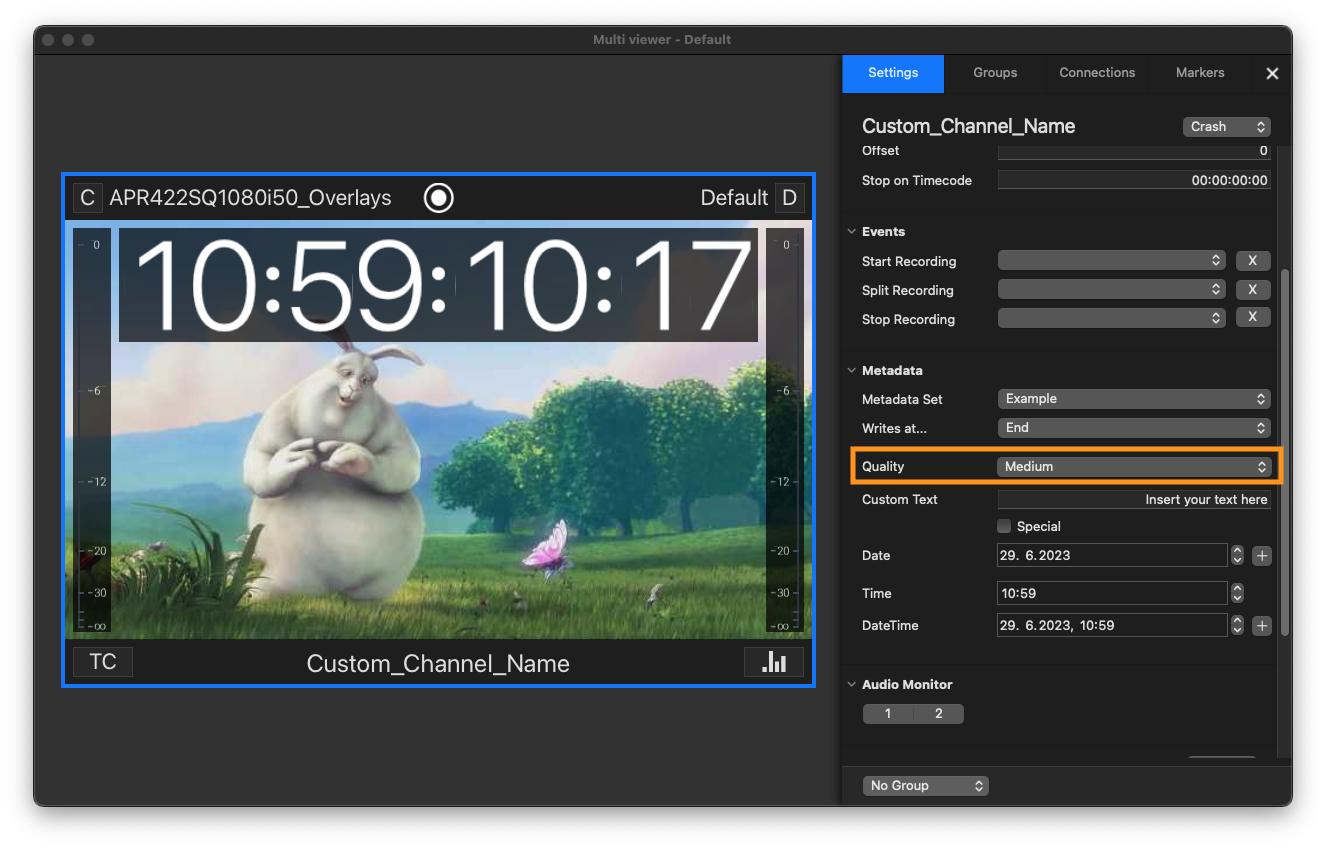Click the right audio level meter

coord(785,431)
